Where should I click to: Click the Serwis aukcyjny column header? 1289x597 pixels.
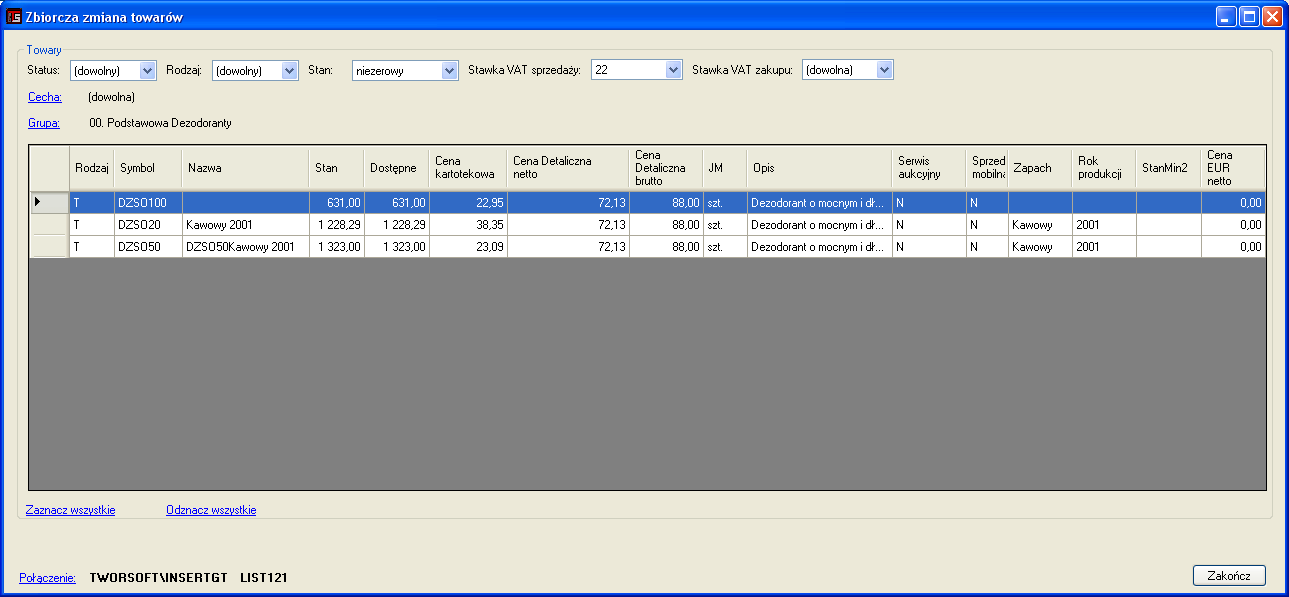pyautogui.click(x=929, y=168)
